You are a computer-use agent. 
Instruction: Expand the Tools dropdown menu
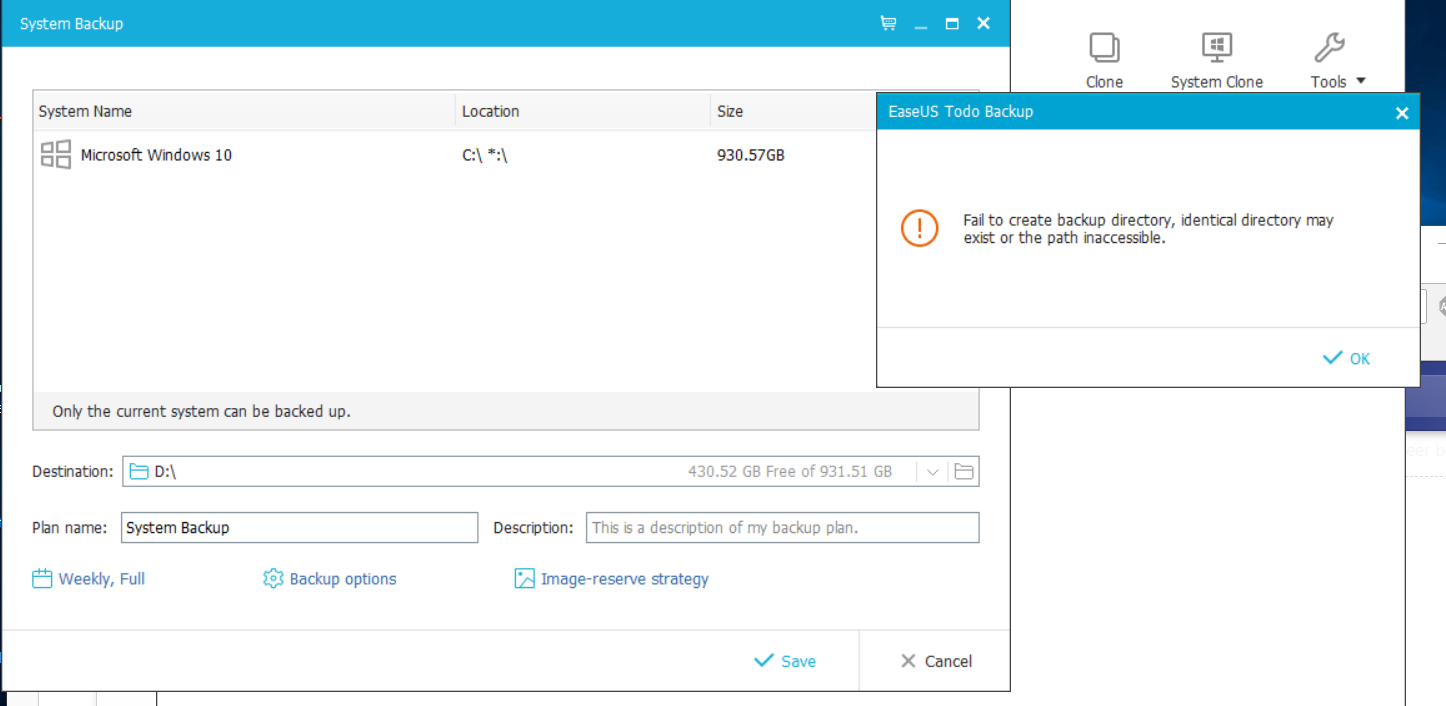[1338, 60]
